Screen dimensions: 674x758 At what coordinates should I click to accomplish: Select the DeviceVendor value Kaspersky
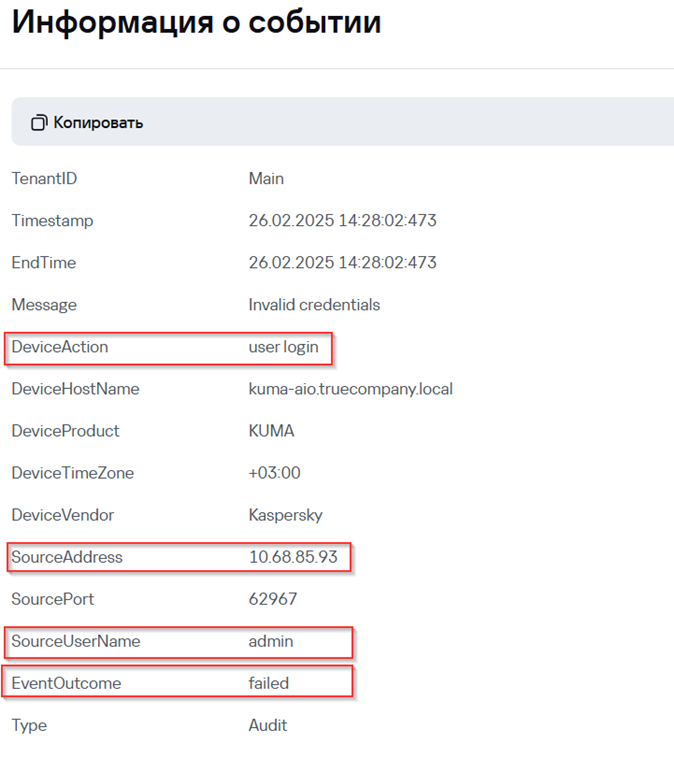coord(285,515)
